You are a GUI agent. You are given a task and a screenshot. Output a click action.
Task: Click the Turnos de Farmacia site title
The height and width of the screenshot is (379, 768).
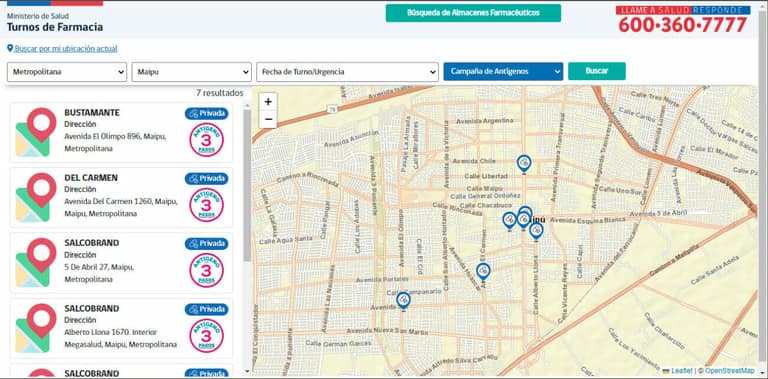pos(55,27)
